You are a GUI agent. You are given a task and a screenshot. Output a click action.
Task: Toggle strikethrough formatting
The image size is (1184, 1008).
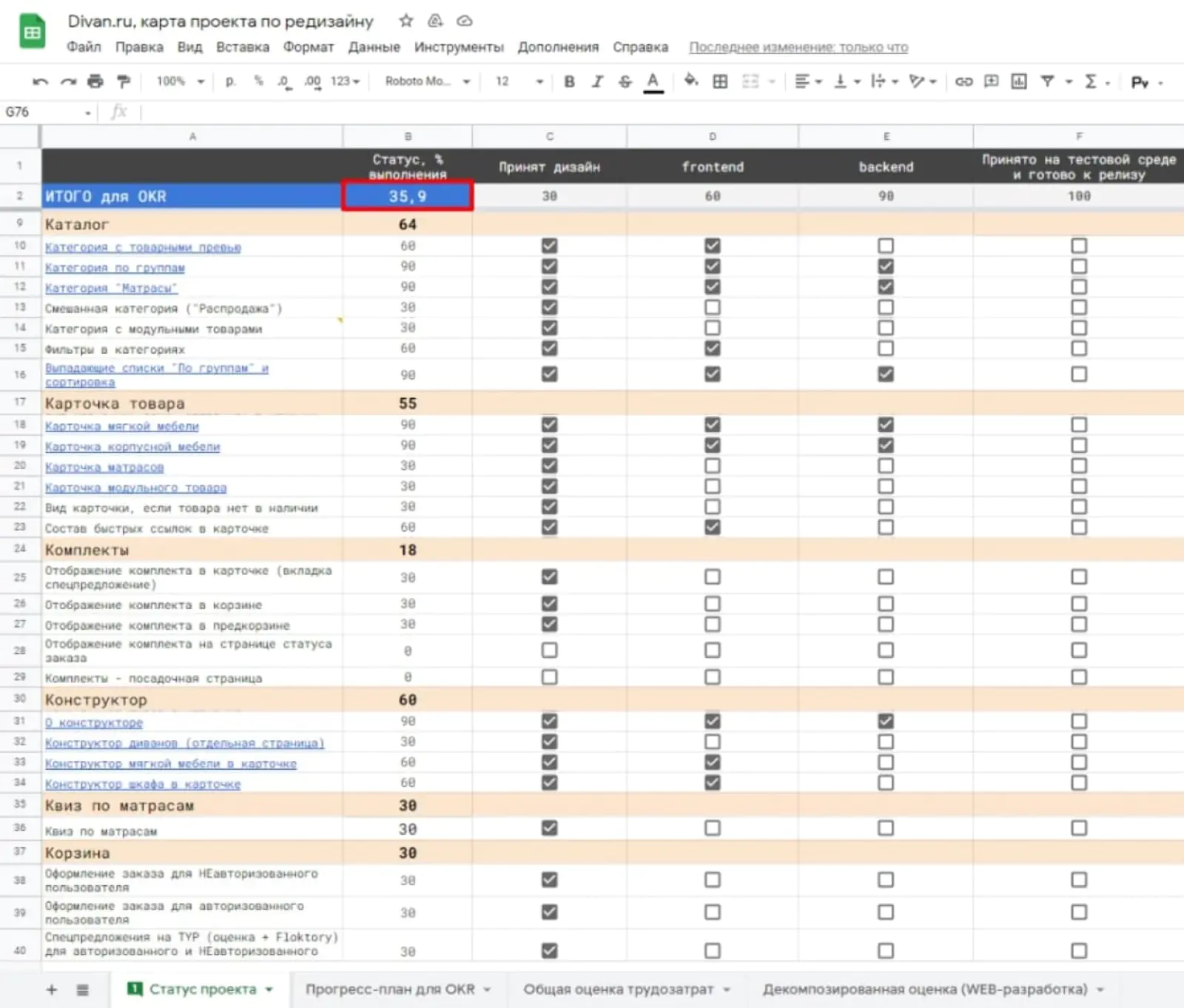[625, 81]
